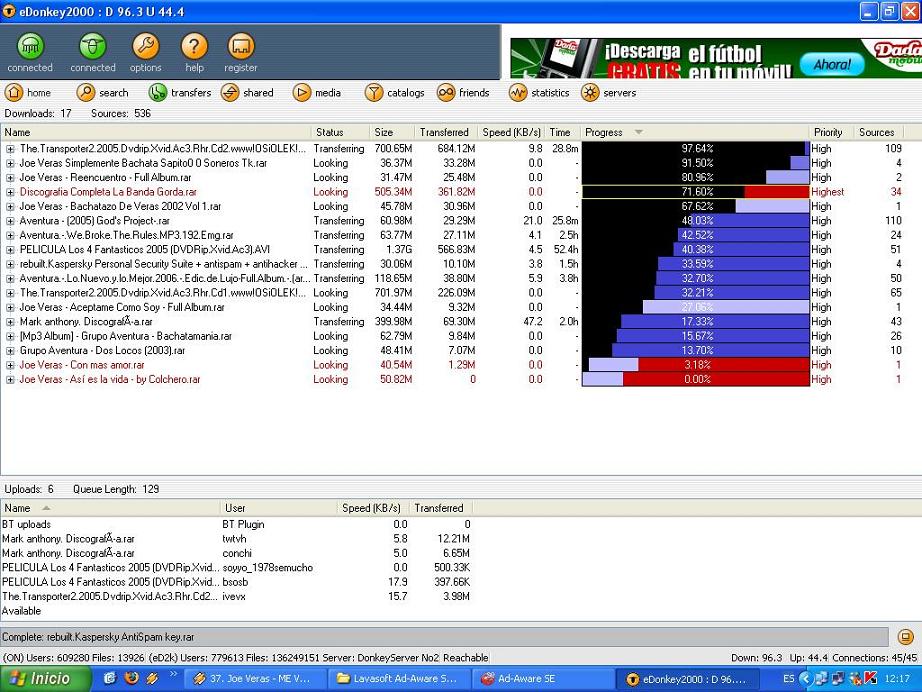Expand Mp3 Album Grupo Aventura Bachatamania row
Screen dimensions: 922x692
10,336
